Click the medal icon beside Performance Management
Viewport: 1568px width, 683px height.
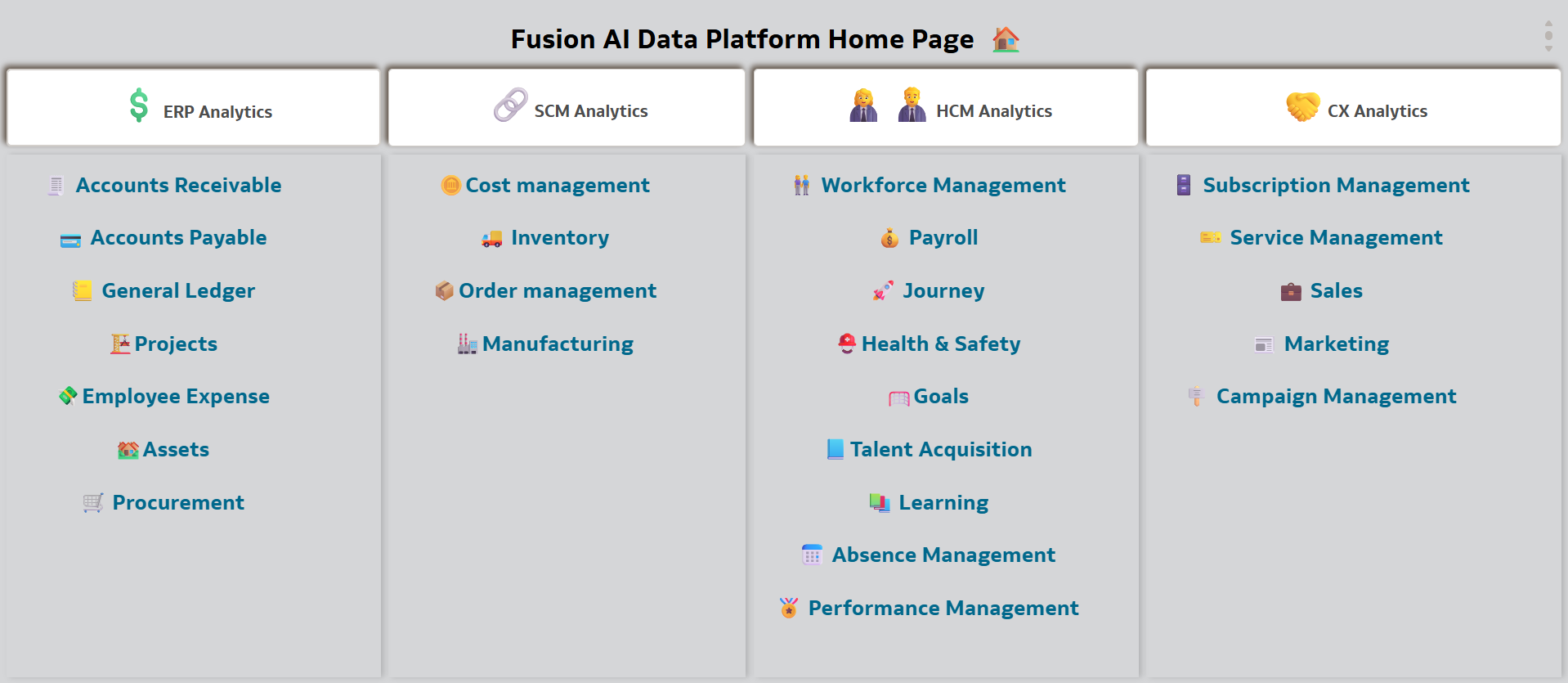[789, 608]
